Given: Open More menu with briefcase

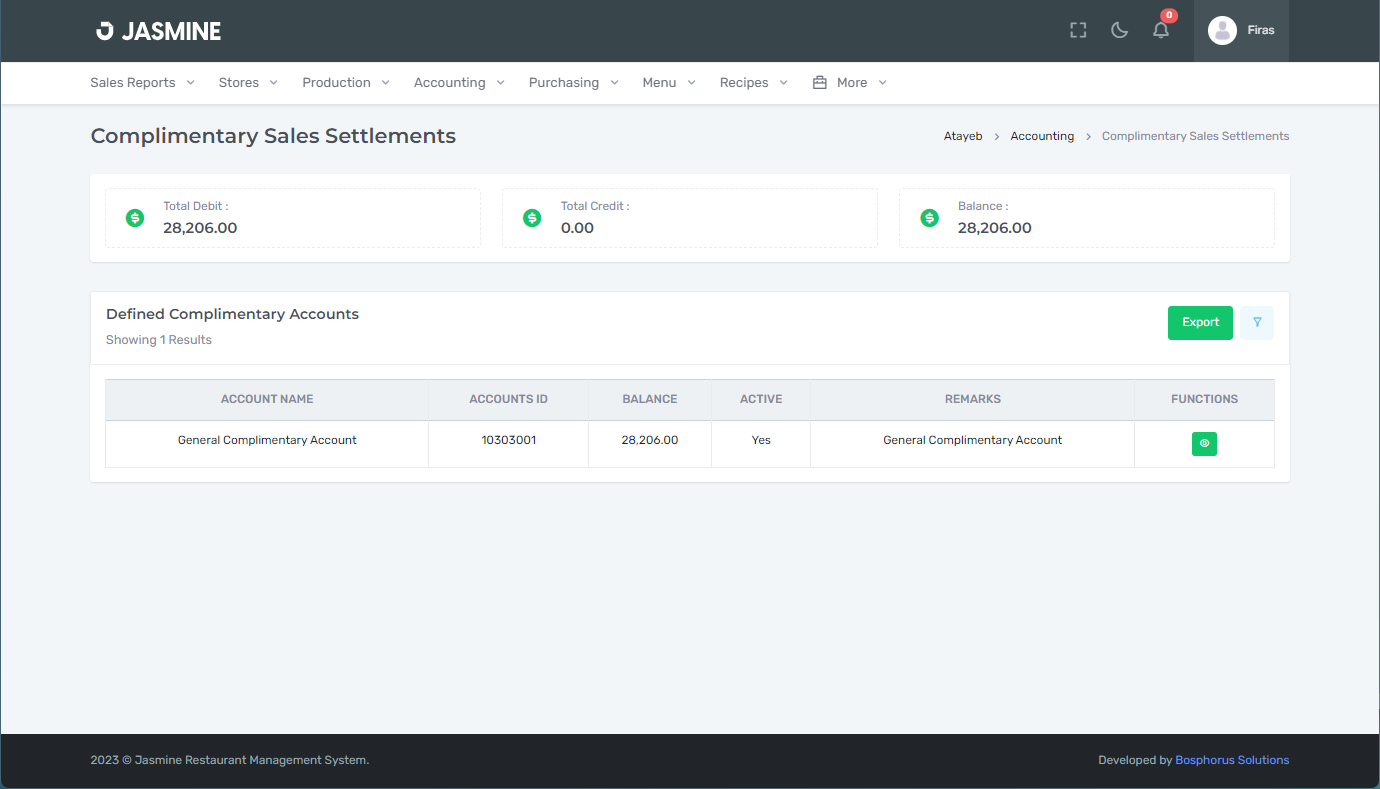Looking at the screenshot, I should click(x=850, y=83).
